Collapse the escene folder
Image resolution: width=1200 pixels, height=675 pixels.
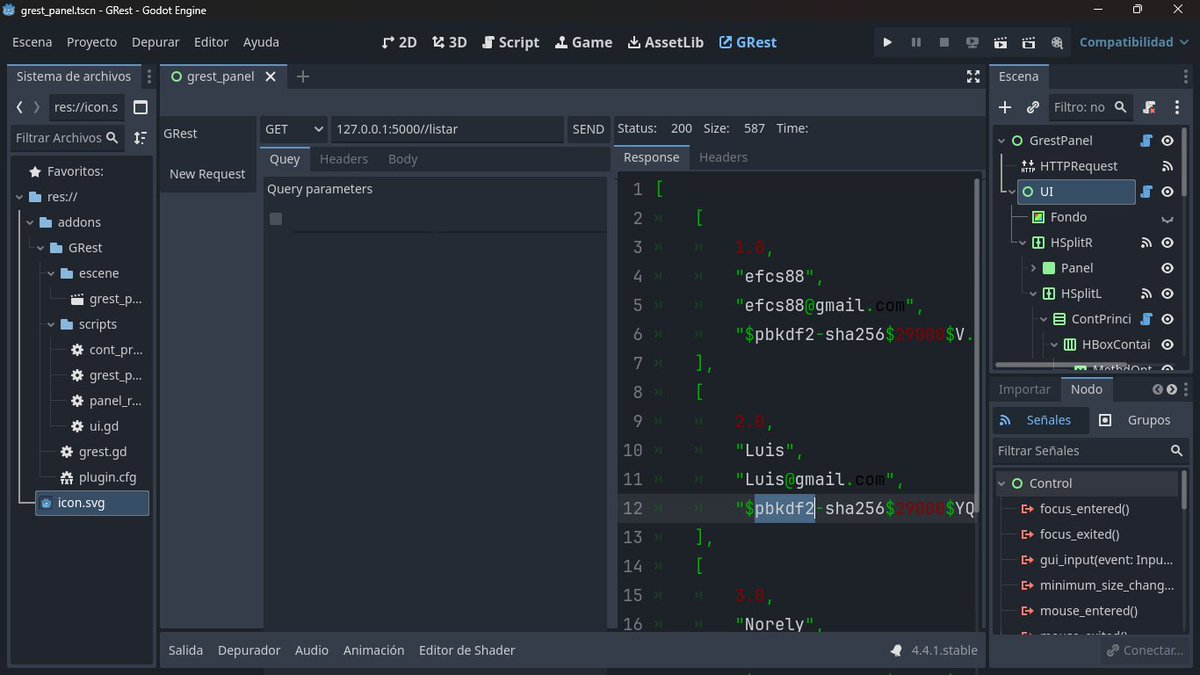click(50, 273)
